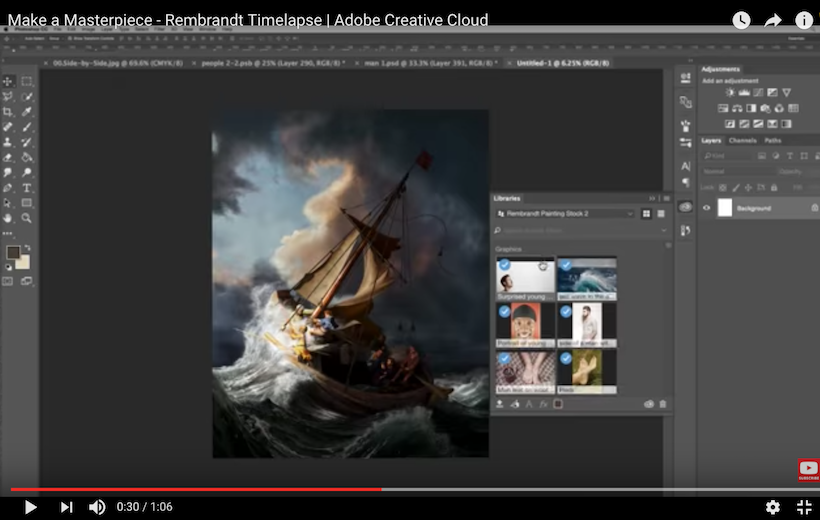
Task: Add a Brightness/Contrast adjustment
Action: coord(730,93)
